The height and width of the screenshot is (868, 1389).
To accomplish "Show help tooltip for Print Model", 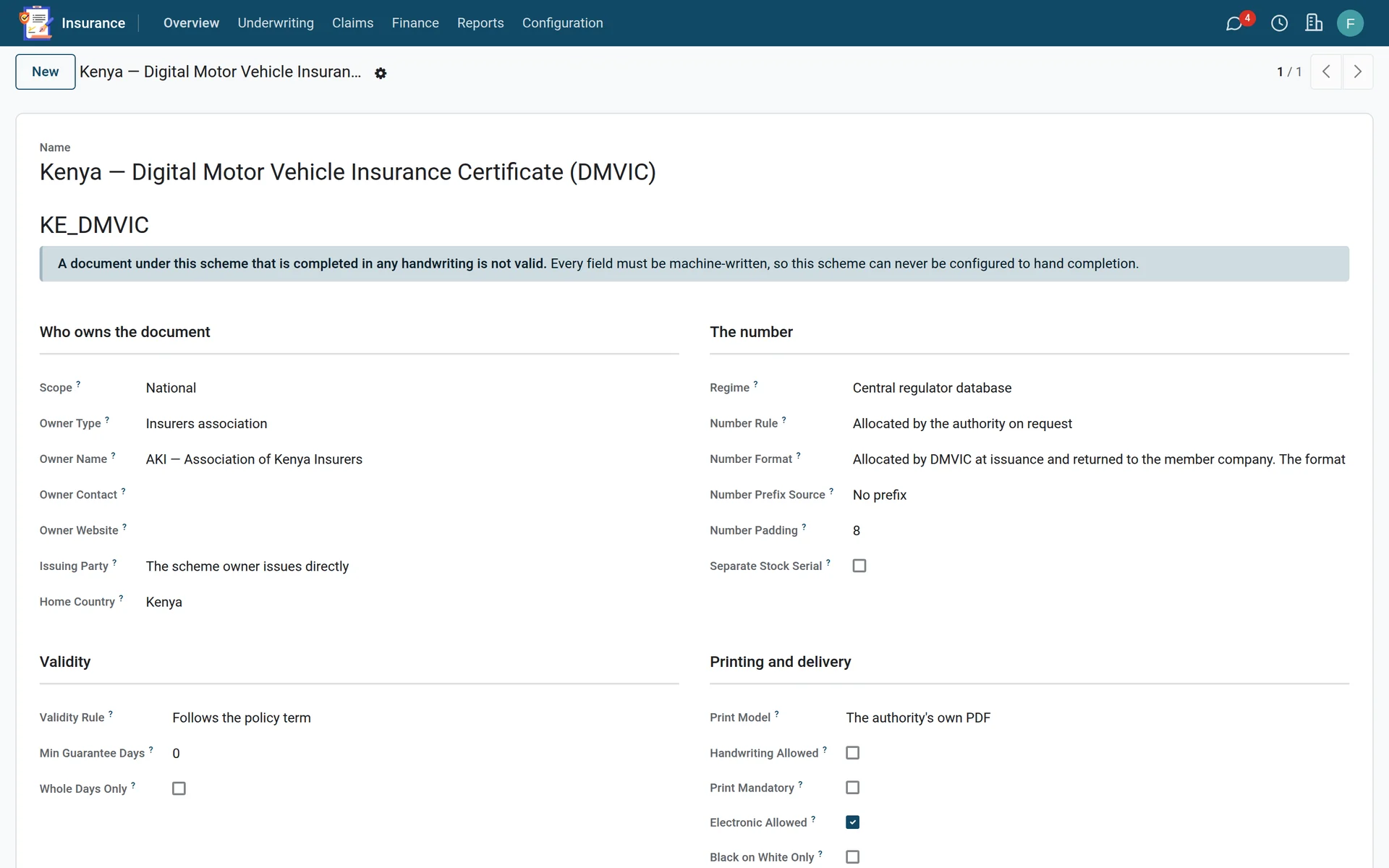I will coord(777,714).
